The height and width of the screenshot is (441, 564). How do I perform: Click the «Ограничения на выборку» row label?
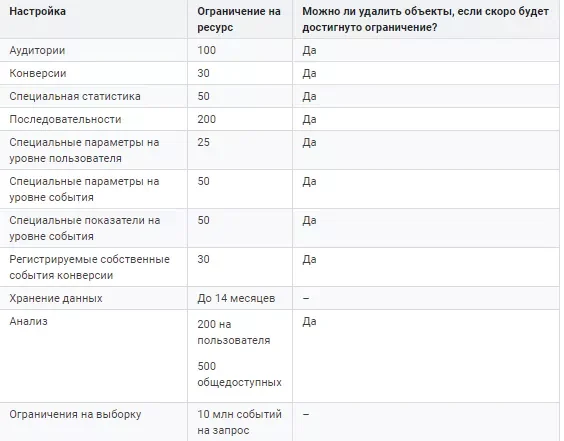coord(75,414)
